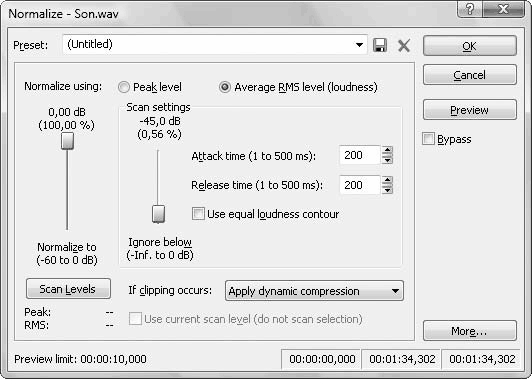This screenshot has width=532, height=379.
Task: Click the Preview button
Action: pos(470,110)
